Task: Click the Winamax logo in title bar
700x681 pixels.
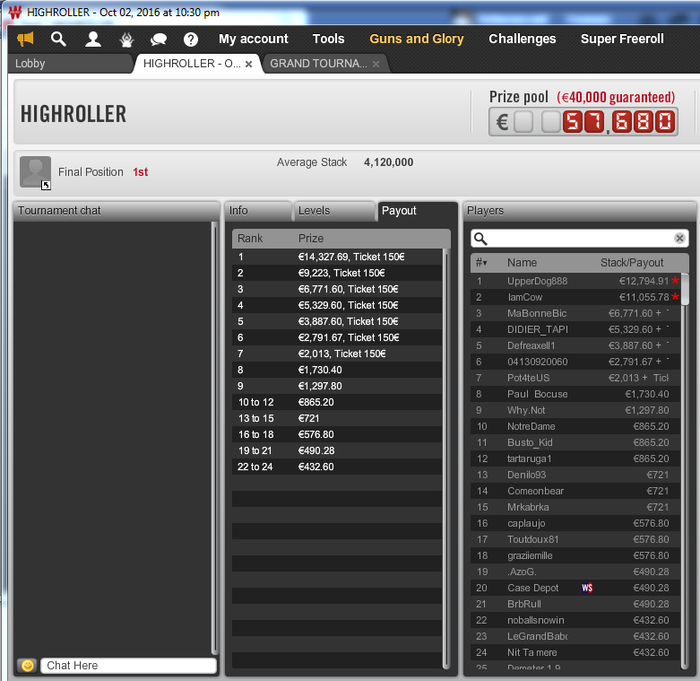Action: click(15, 12)
